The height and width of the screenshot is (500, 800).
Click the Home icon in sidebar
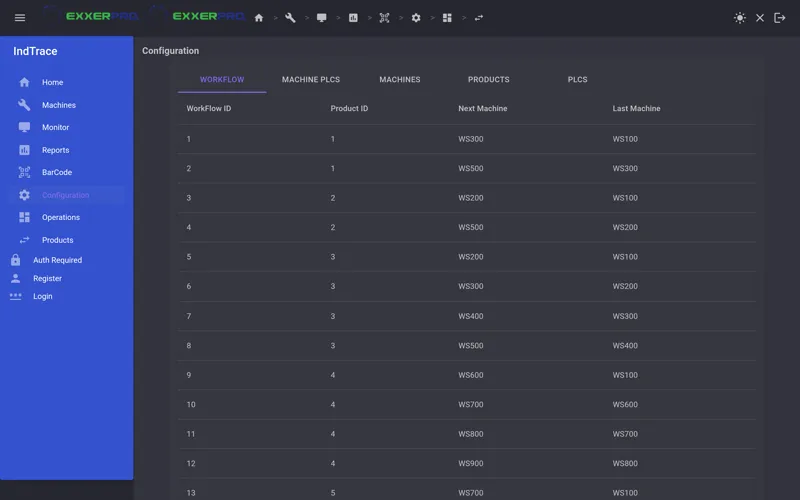tap(24, 82)
